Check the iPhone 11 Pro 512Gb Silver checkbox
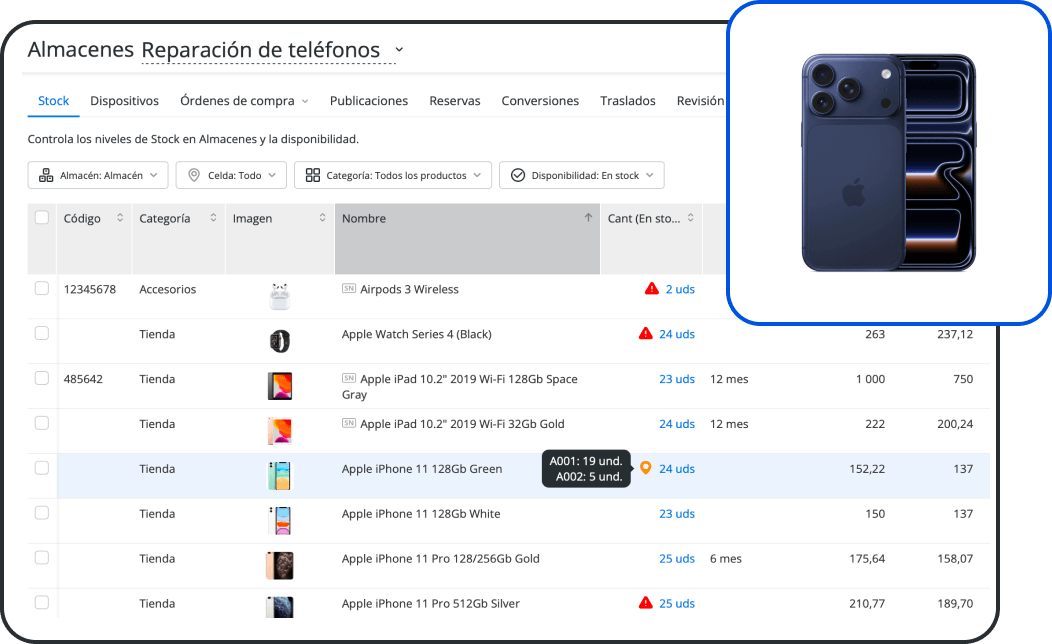 (42, 602)
